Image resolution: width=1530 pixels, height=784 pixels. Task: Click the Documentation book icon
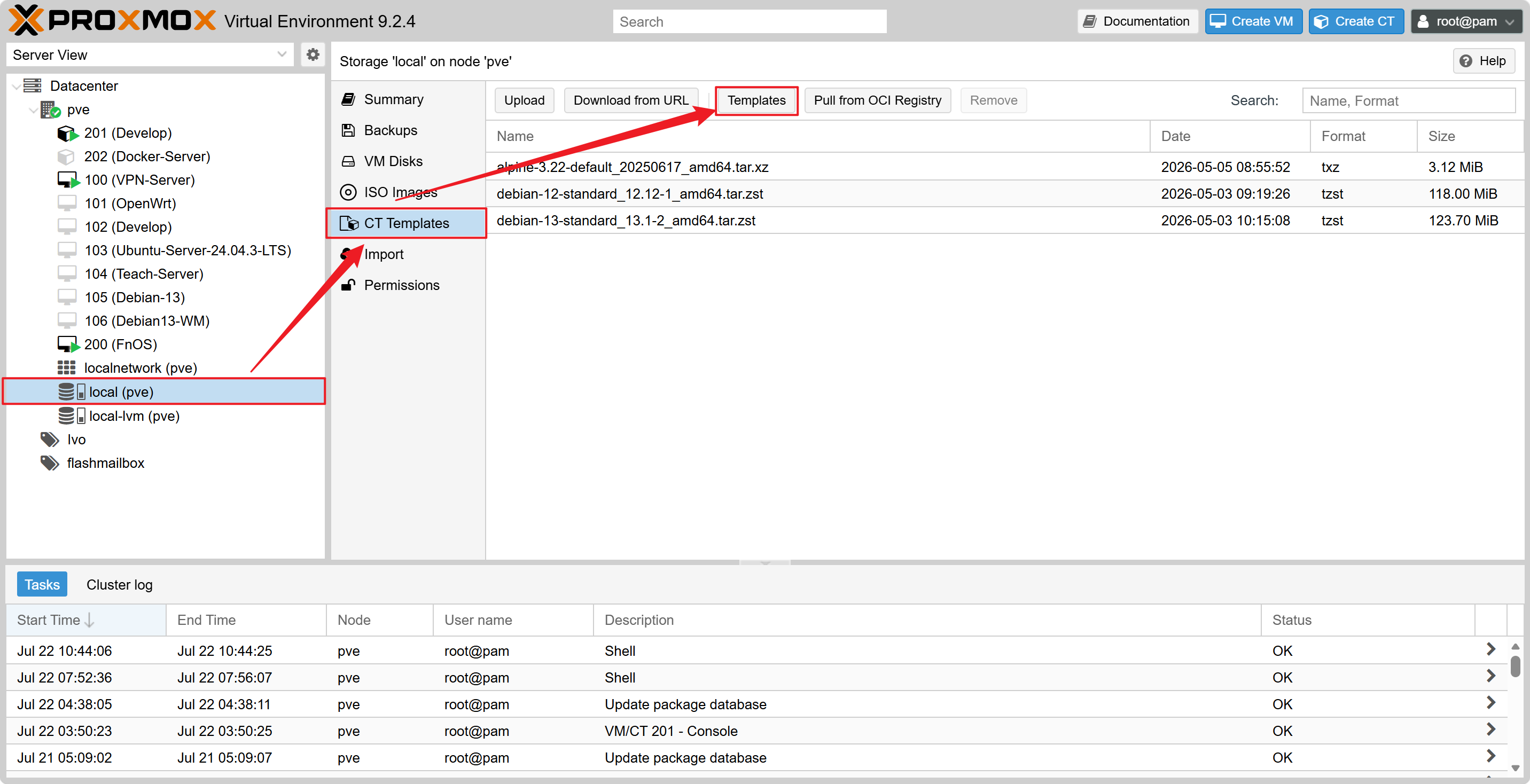click(1090, 21)
